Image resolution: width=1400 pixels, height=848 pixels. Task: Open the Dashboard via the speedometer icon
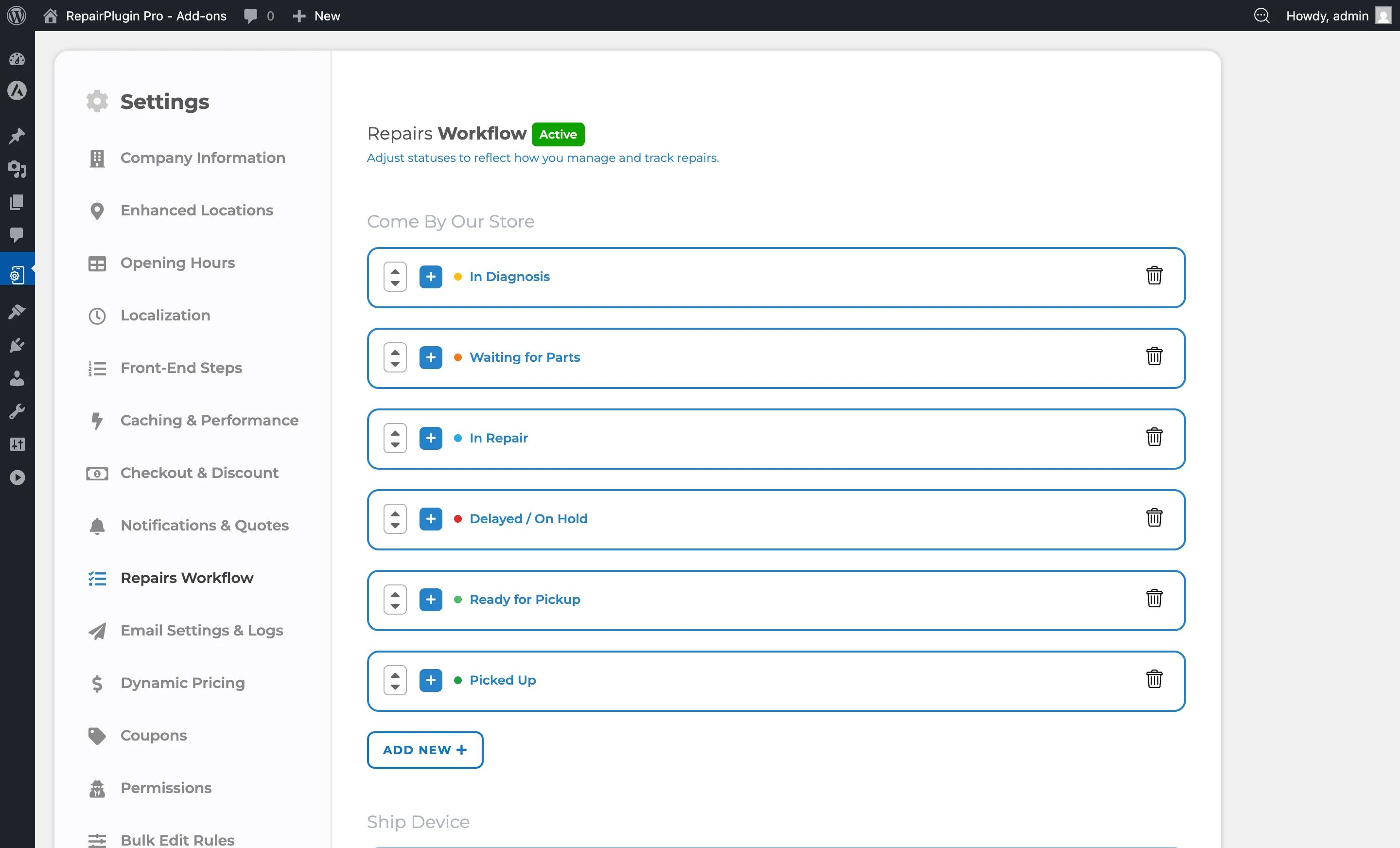click(17, 59)
